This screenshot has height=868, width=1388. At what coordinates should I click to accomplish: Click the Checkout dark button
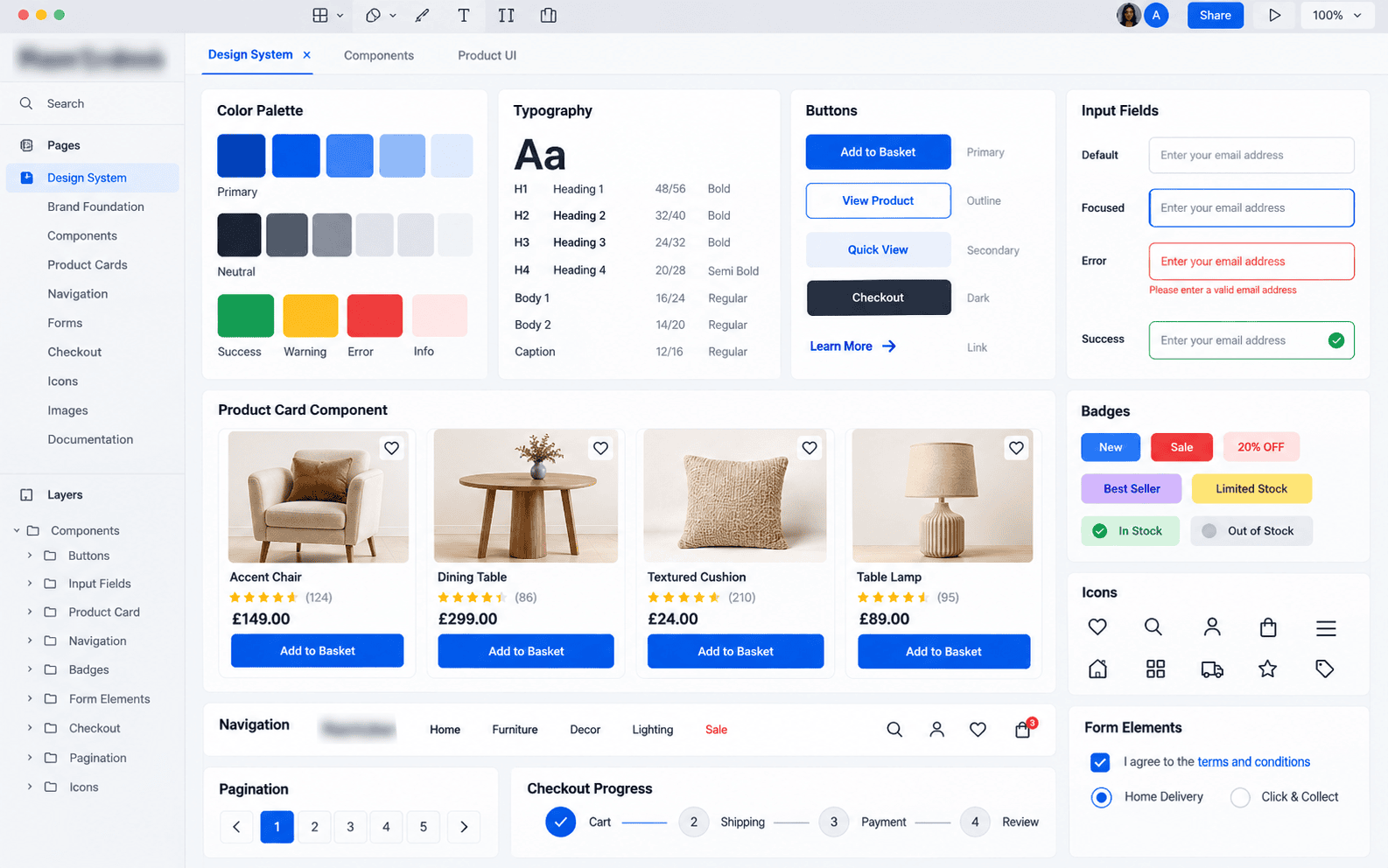coord(878,297)
